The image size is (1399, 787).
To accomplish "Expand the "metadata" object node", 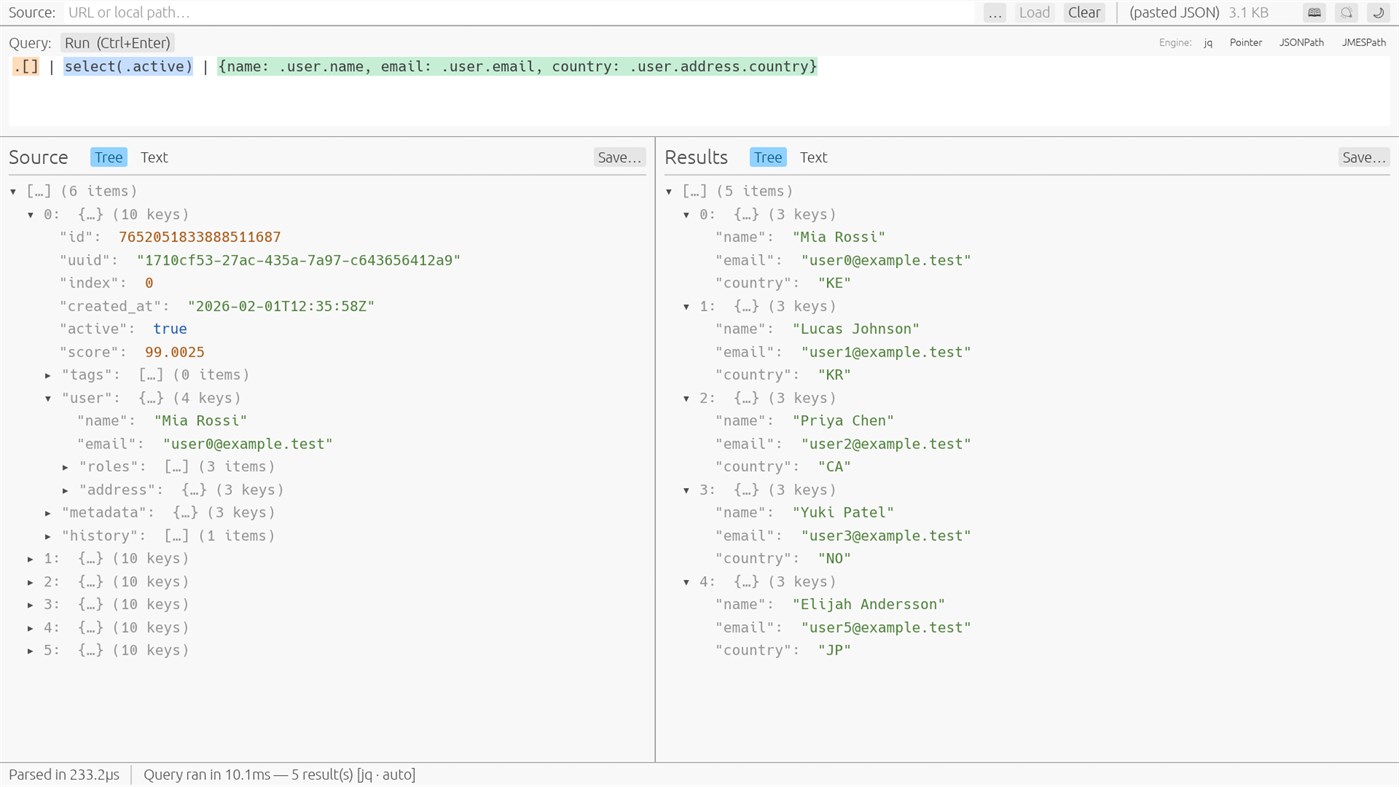I will [x=48, y=513].
